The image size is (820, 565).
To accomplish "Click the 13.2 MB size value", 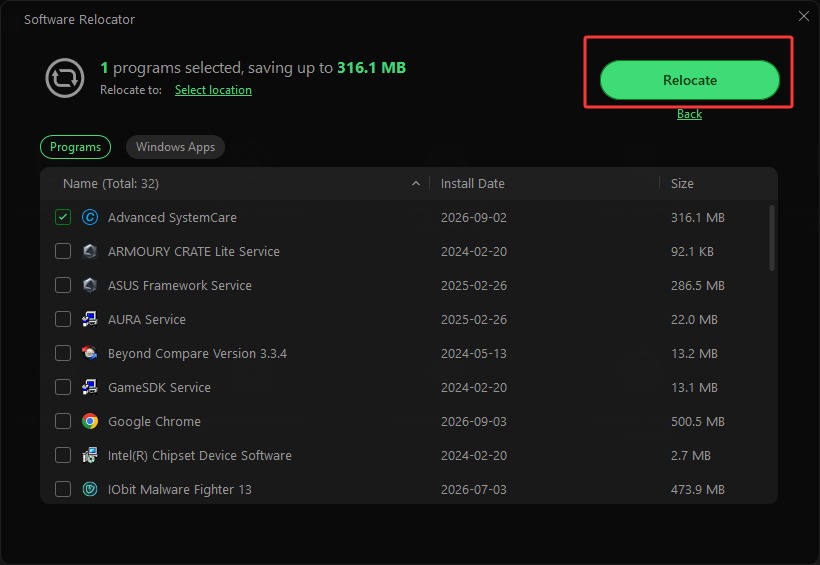I will (694, 354).
